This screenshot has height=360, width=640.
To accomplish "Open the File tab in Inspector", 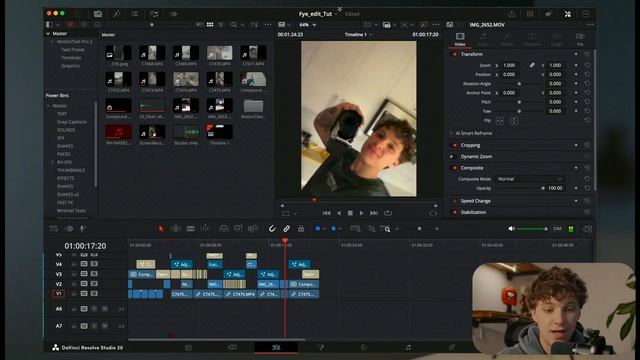I will pyautogui.click(x=580, y=39).
